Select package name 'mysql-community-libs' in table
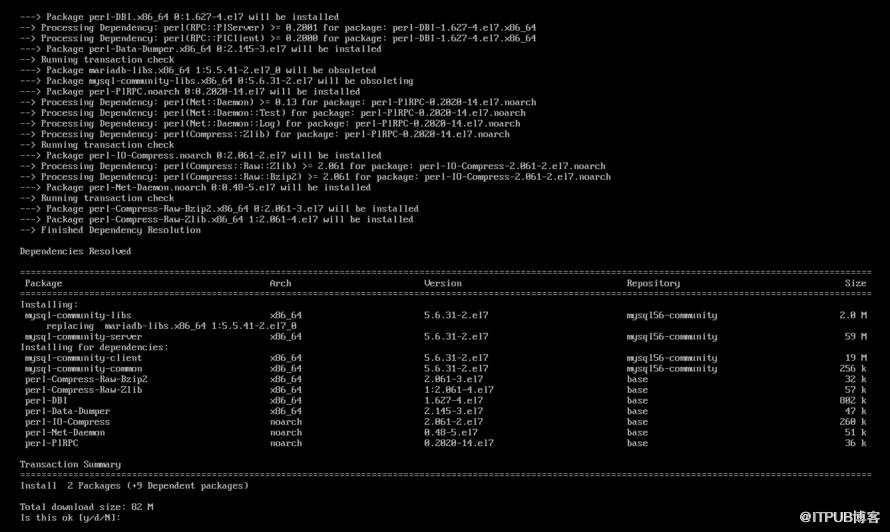Image resolution: width=890 pixels, height=532 pixels. click(78, 316)
